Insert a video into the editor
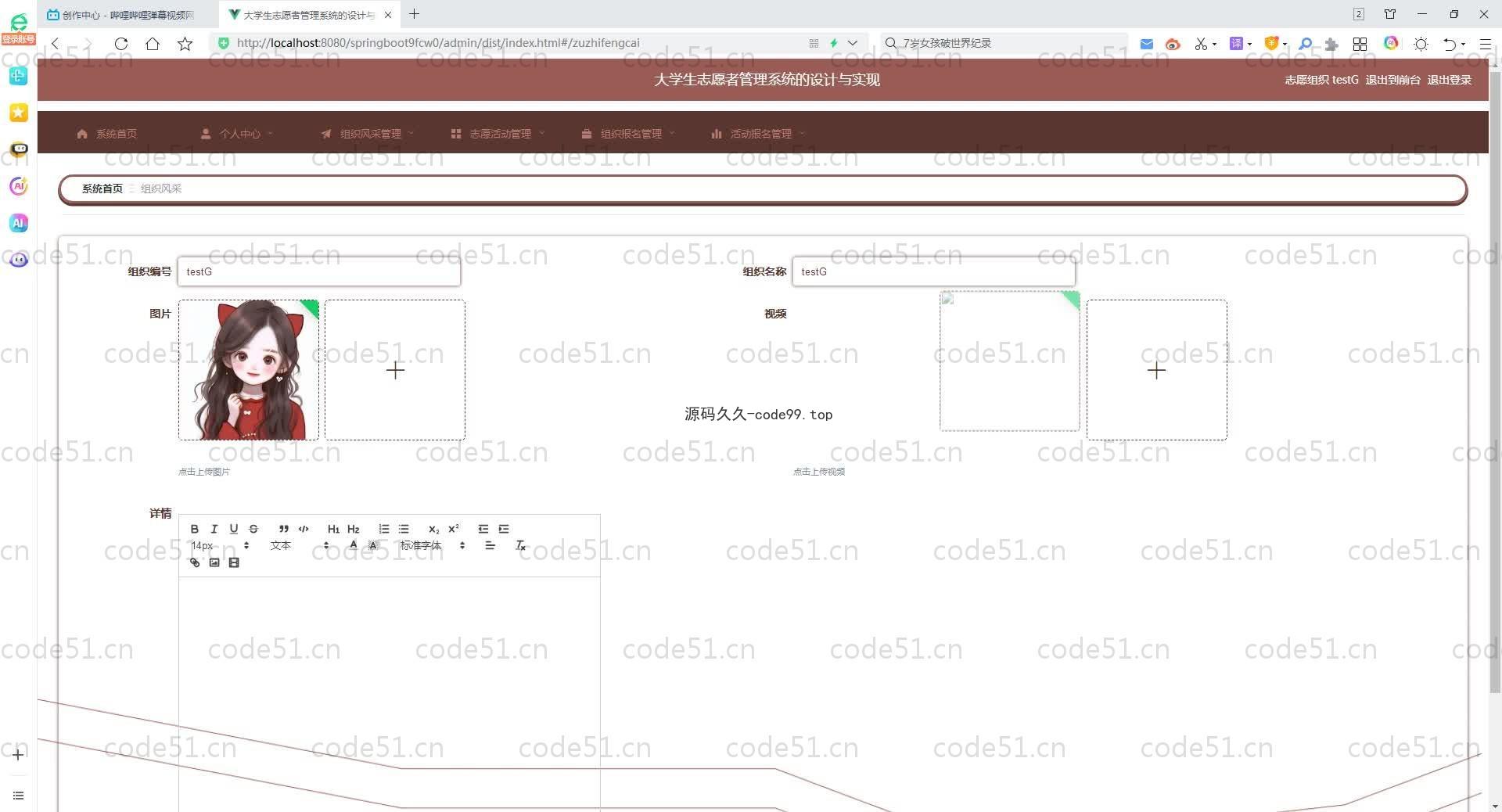 (x=234, y=562)
